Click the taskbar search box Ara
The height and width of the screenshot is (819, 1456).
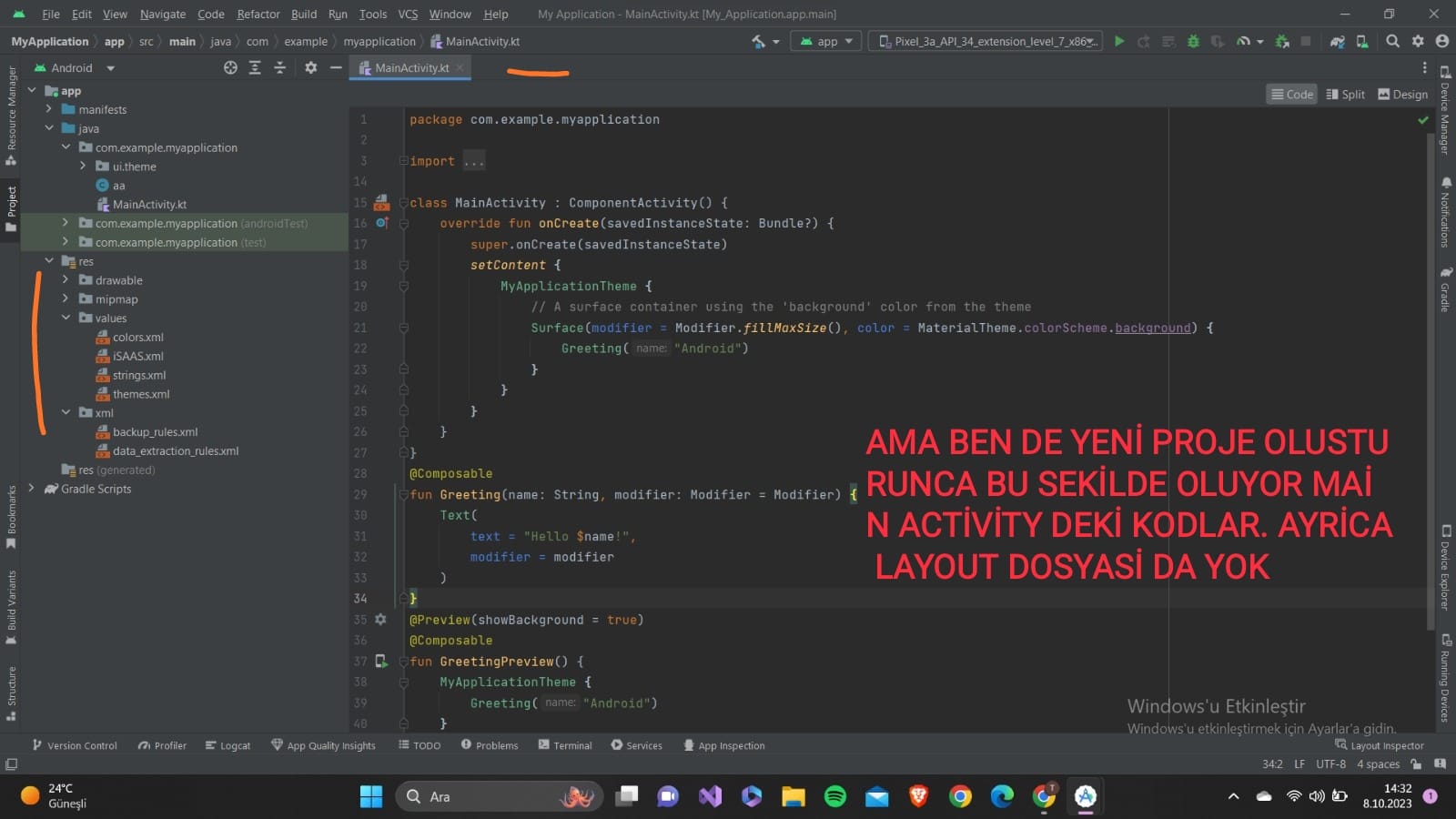[500, 796]
